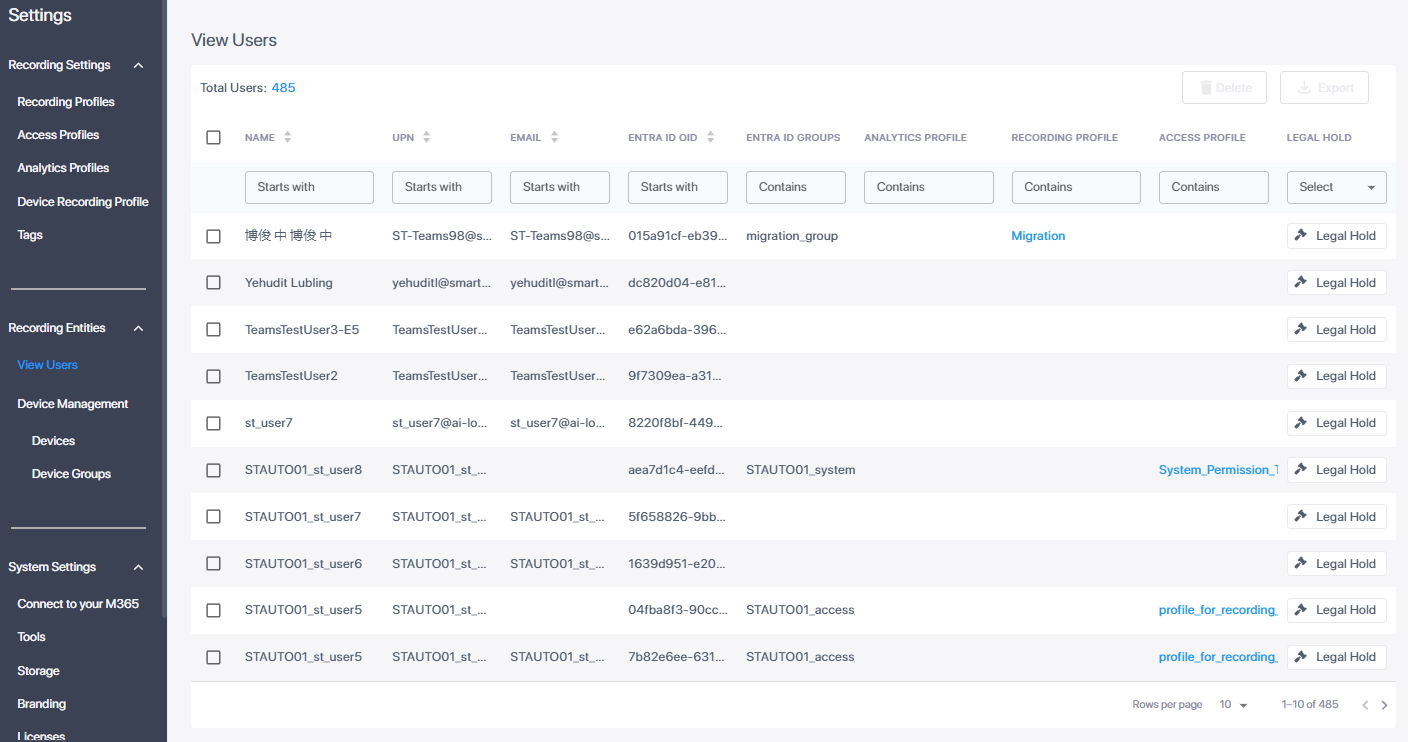Go to the next page of users
Viewport: 1408px width, 742px height.
[1384, 705]
